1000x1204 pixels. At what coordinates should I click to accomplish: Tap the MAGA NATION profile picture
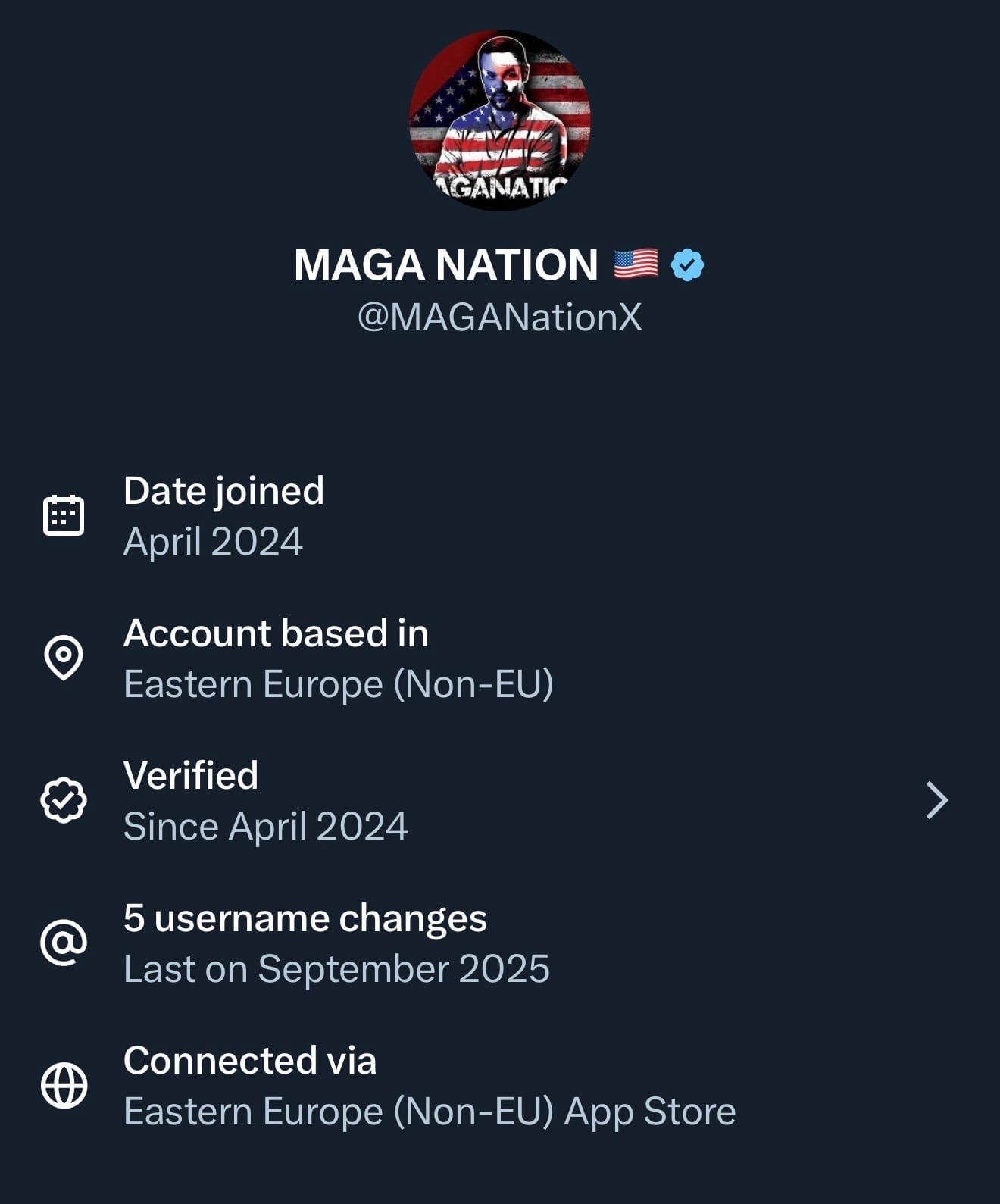coord(500,120)
